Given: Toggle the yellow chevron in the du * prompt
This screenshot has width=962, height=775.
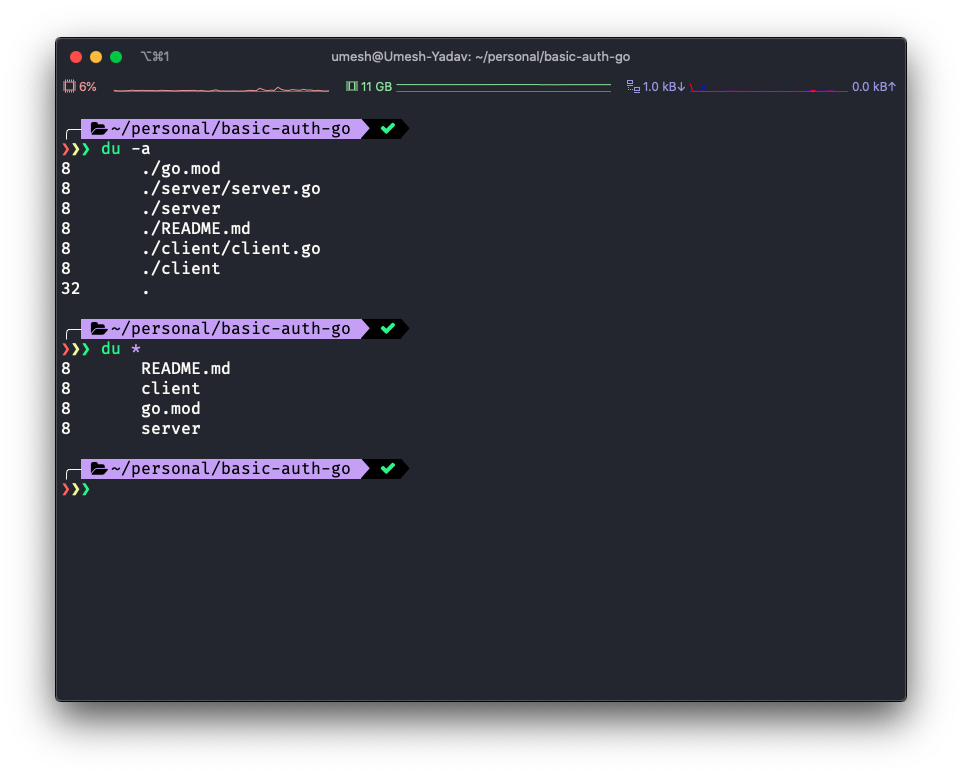Looking at the screenshot, I should [x=75, y=348].
